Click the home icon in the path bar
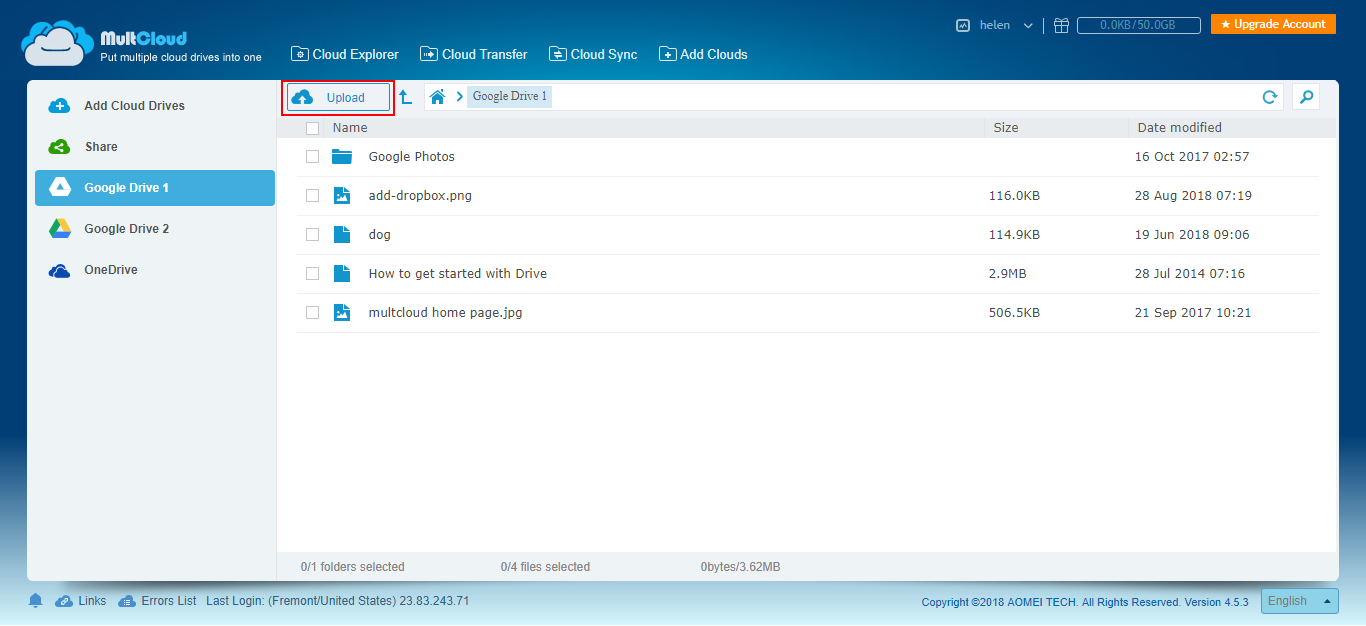The width and height of the screenshot is (1366, 626). tap(437, 97)
